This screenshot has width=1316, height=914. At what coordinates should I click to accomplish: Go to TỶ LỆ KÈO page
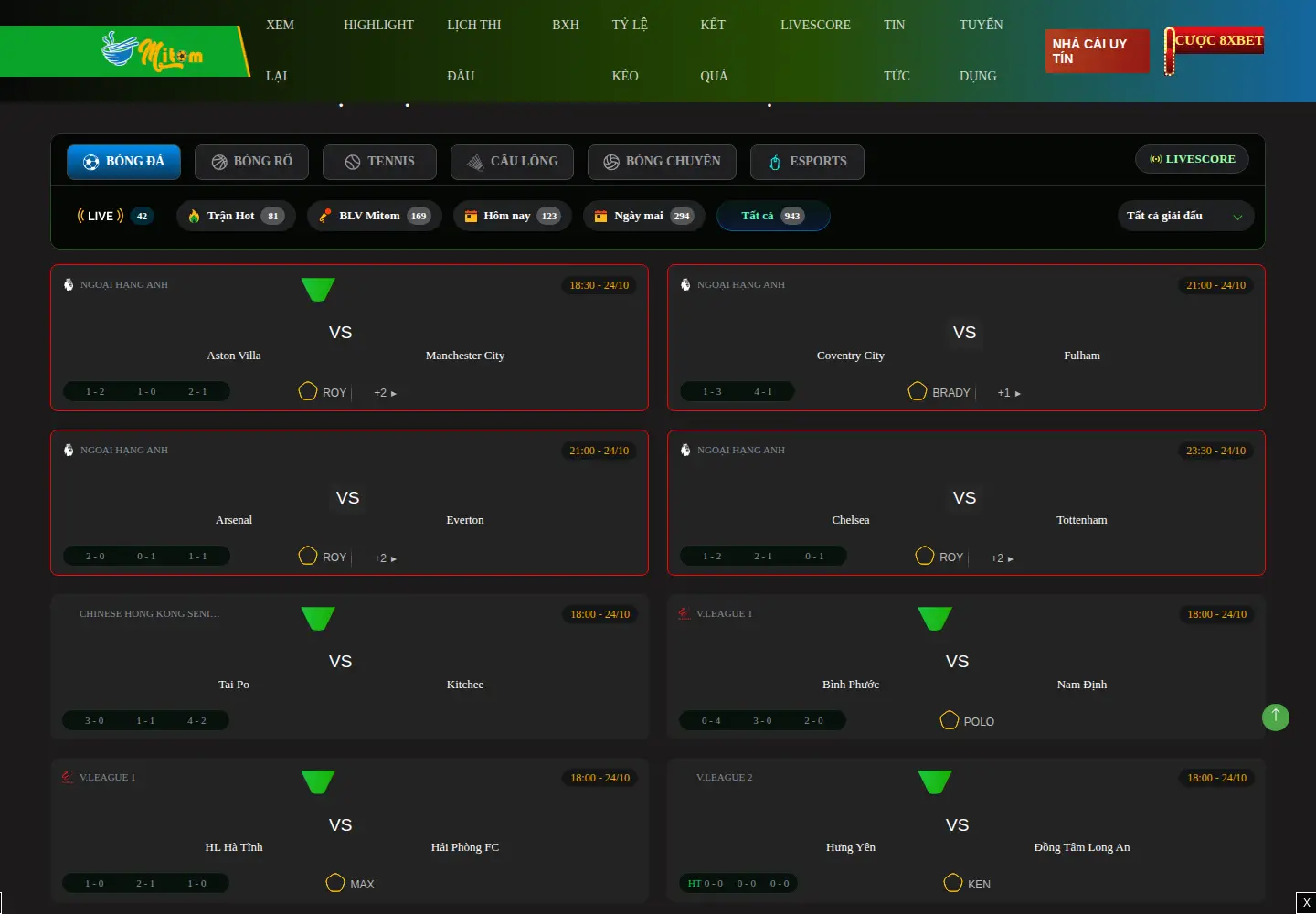tap(630, 50)
